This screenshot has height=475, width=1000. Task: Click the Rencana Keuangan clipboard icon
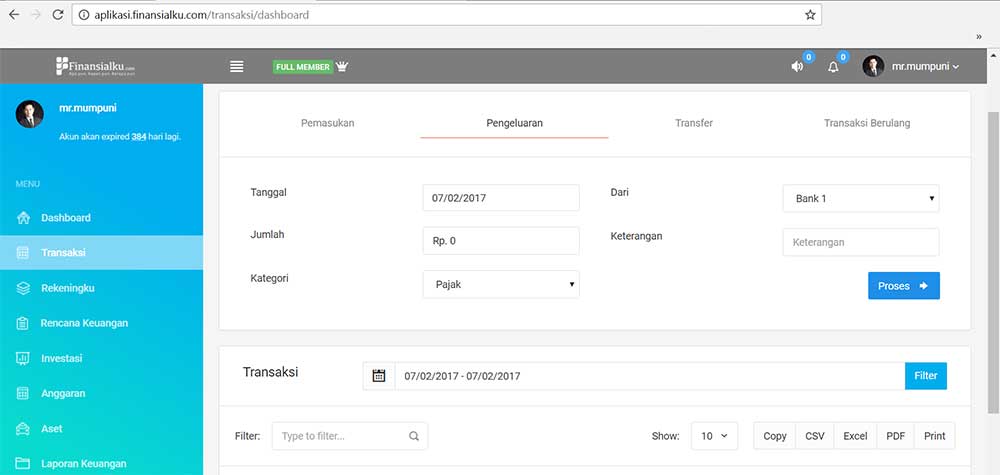[23, 323]
